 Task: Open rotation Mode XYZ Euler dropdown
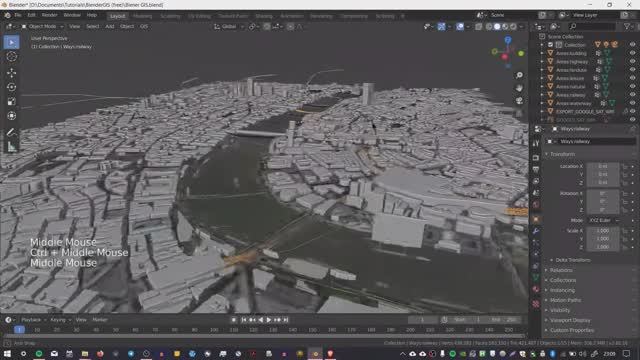[604, 220]
